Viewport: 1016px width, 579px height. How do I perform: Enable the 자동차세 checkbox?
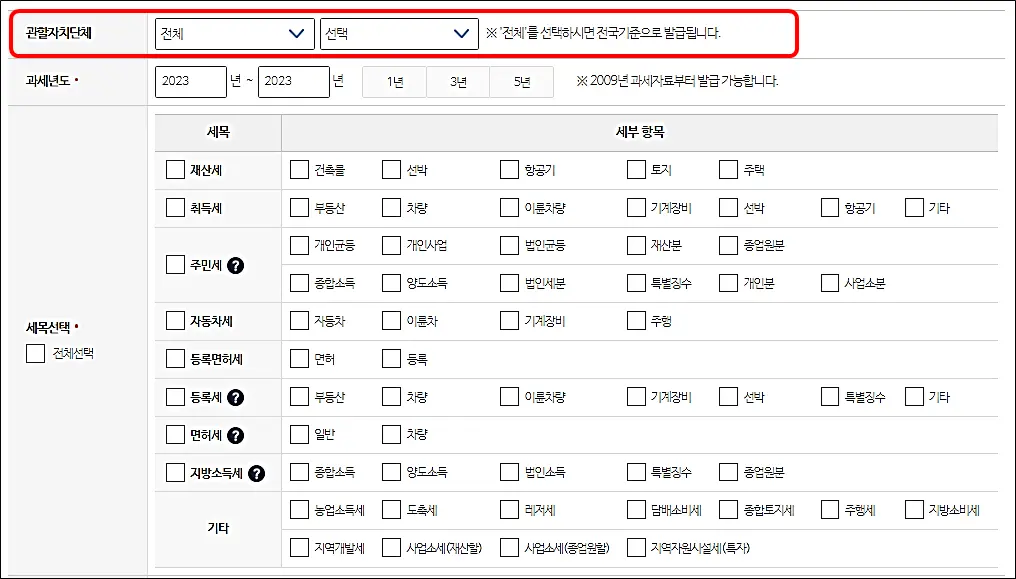174,320
